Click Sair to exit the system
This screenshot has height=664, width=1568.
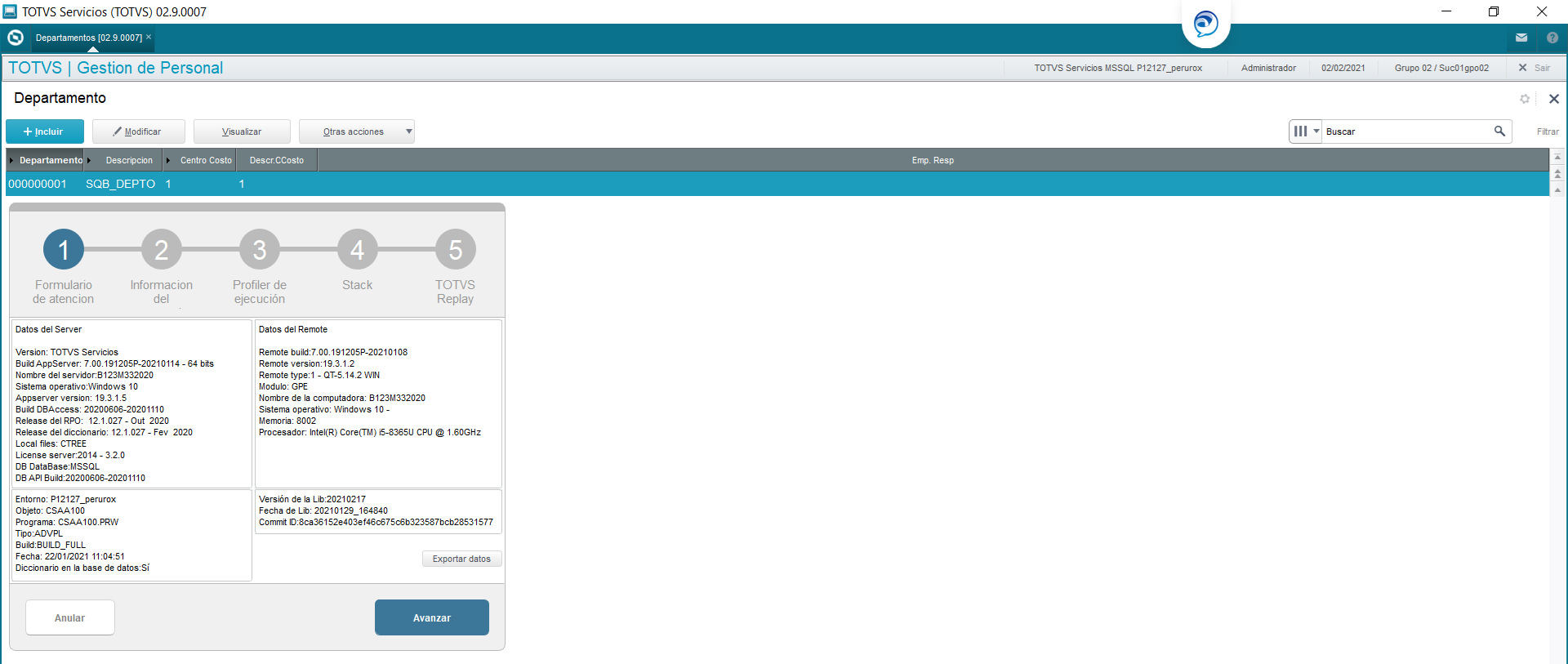(1535, 68)
